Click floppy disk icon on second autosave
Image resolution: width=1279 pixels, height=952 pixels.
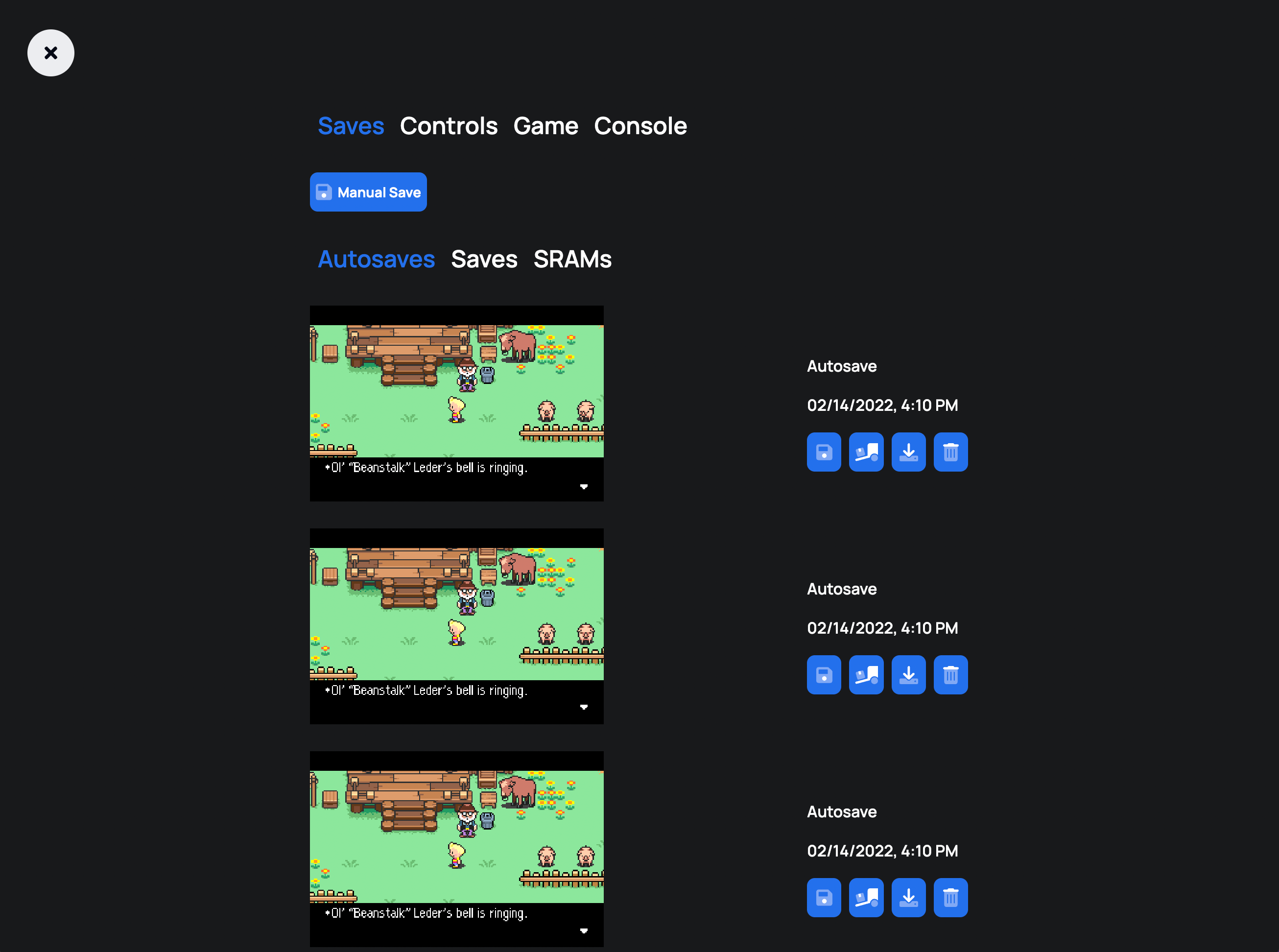(x=824, y=675)
